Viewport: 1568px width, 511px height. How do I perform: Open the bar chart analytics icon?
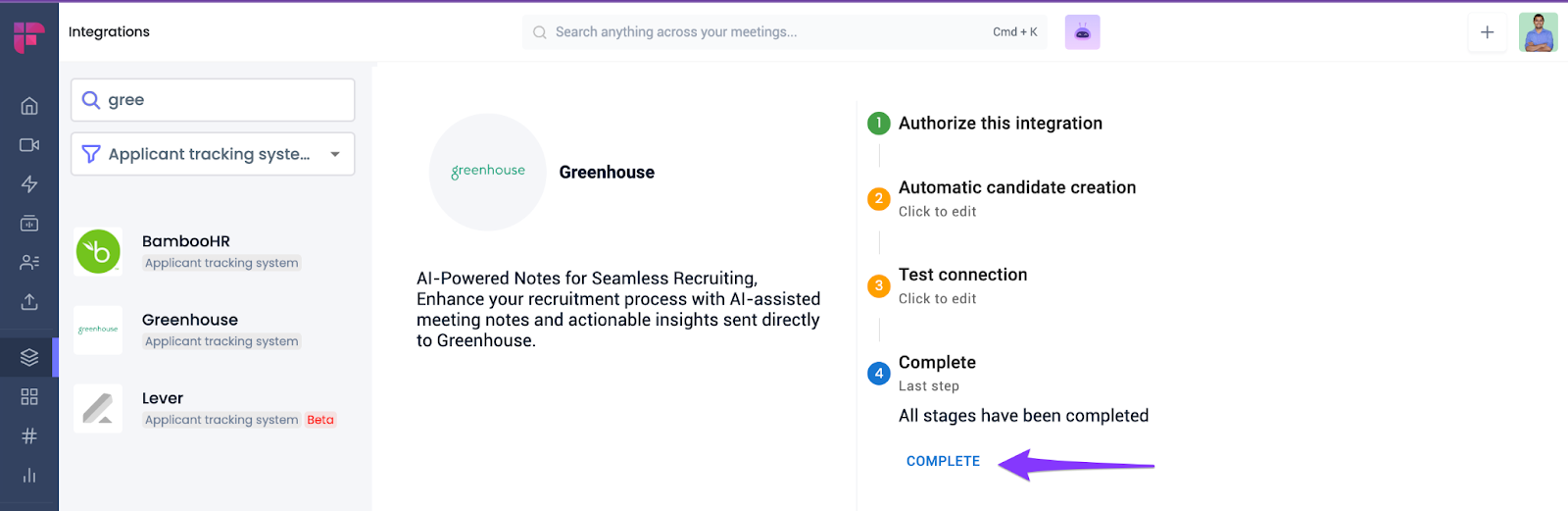pyautogui.click(x=29, y=475)
